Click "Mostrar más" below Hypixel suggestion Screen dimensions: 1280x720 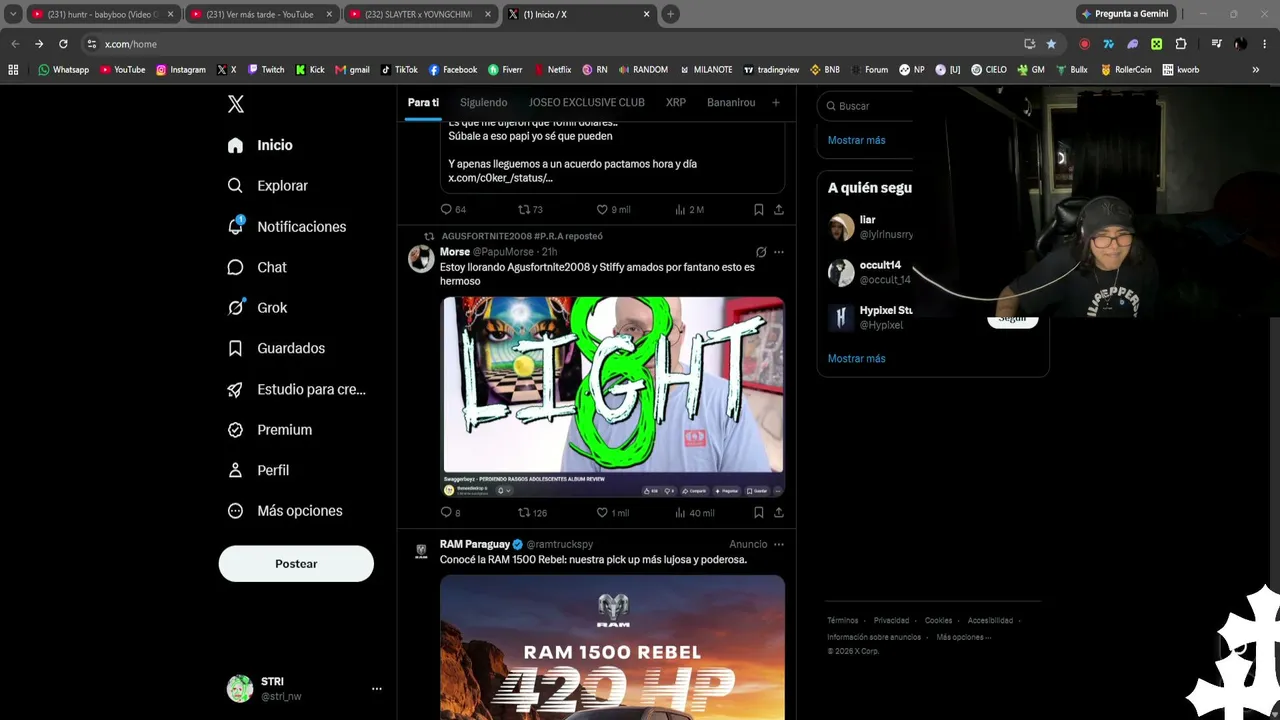click(x=856, y=358)
